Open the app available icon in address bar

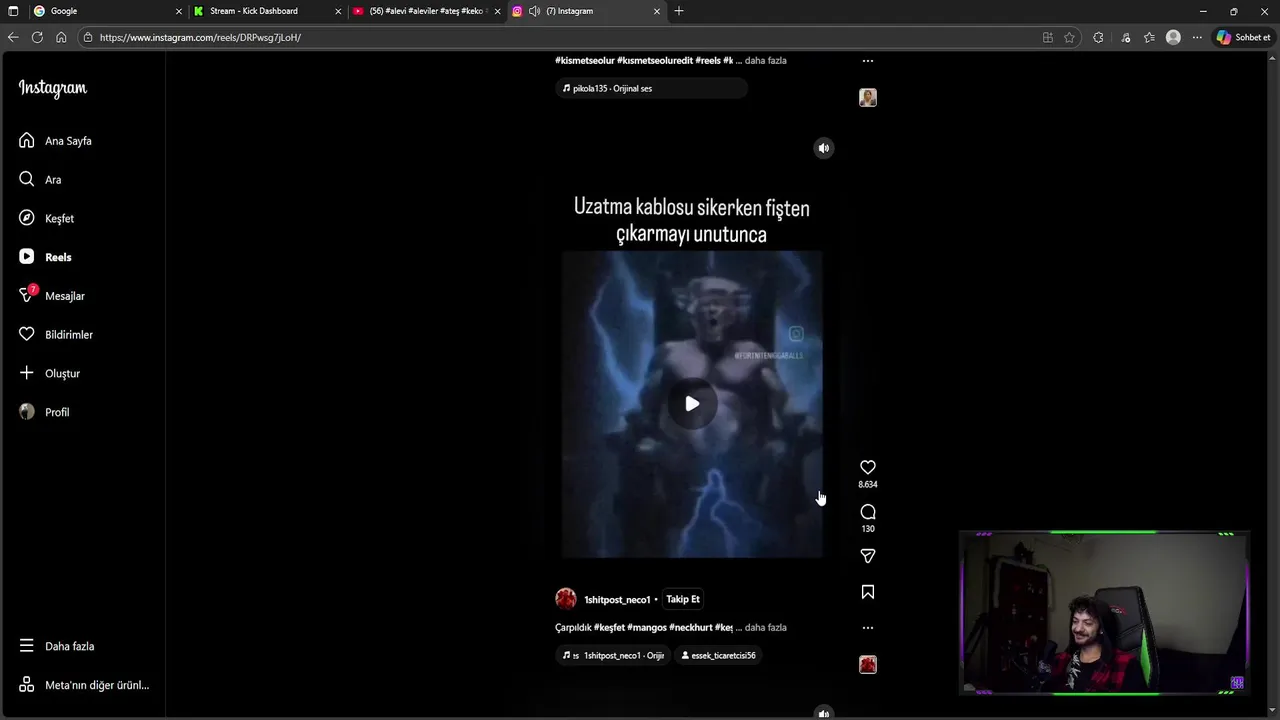click(1047, 37)
